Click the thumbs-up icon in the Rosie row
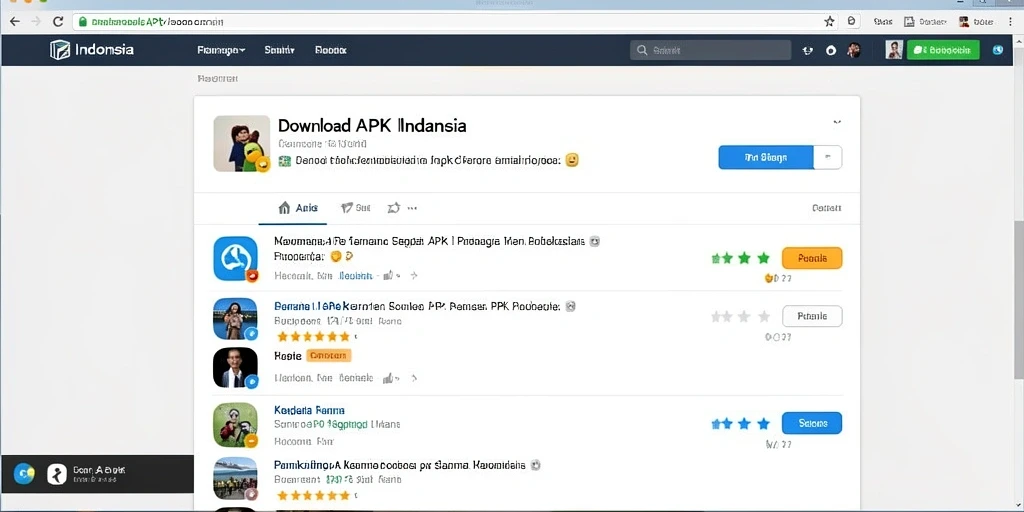1024x512 pixels. point(389,377)
